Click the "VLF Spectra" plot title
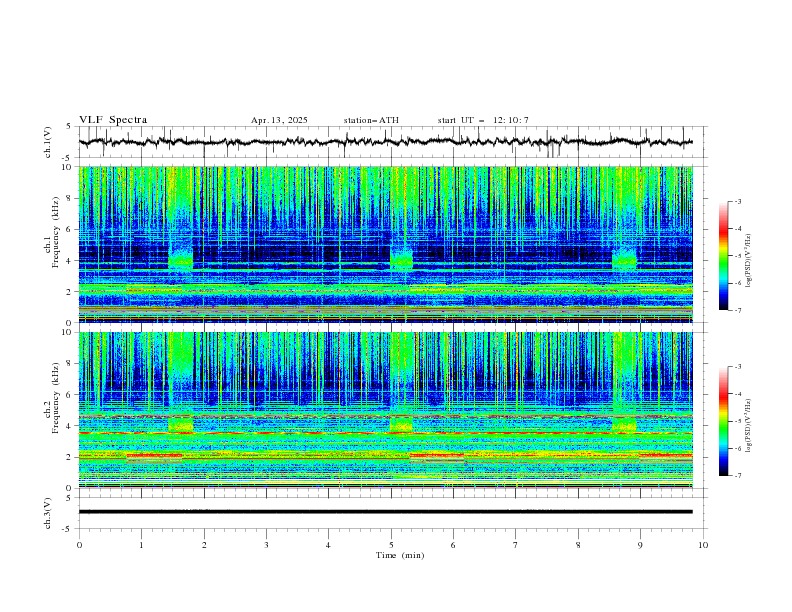Screen dimensions: 792x612 tap(113, 120)
